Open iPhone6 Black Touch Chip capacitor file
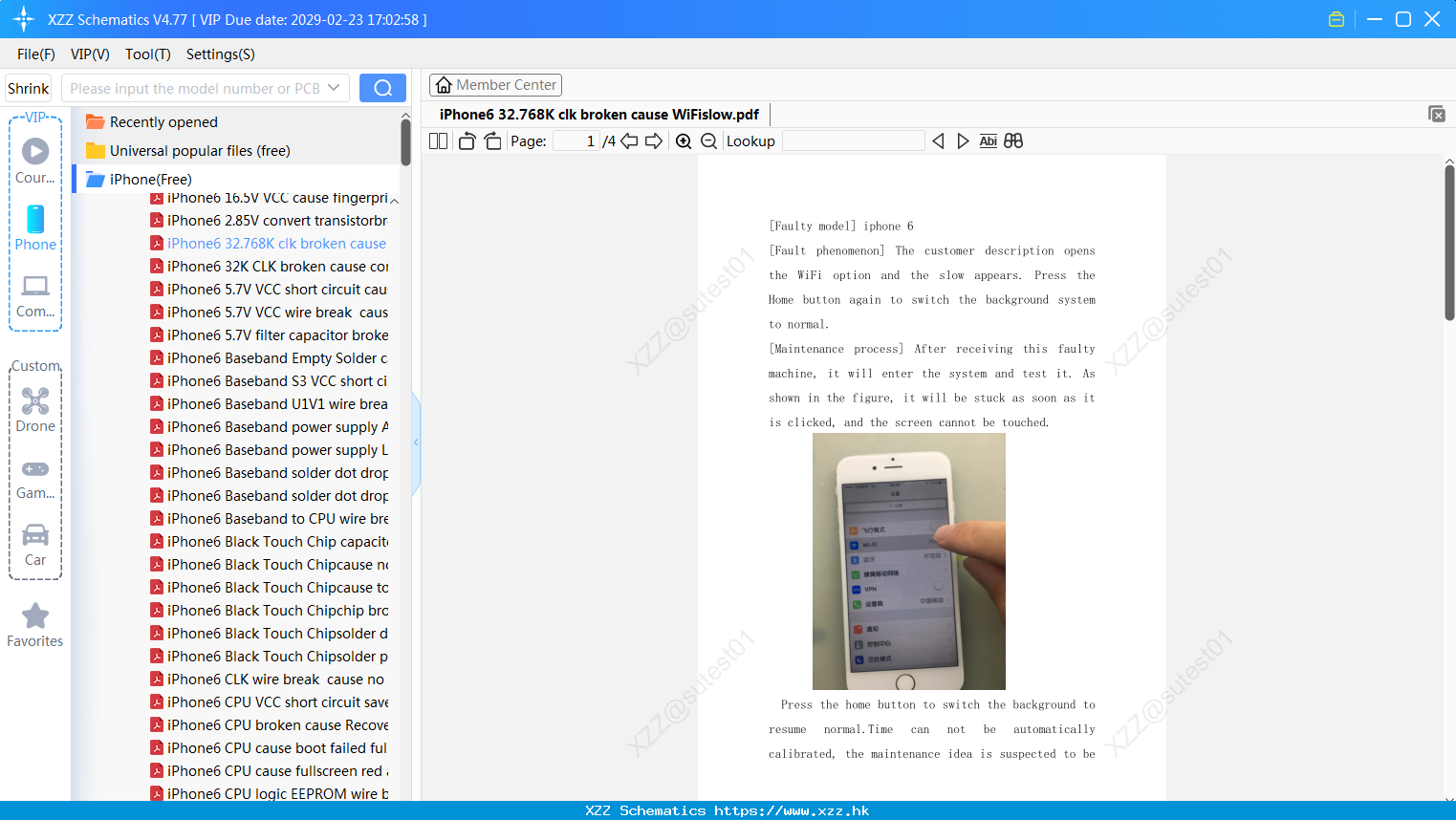 tap(269, 542)
